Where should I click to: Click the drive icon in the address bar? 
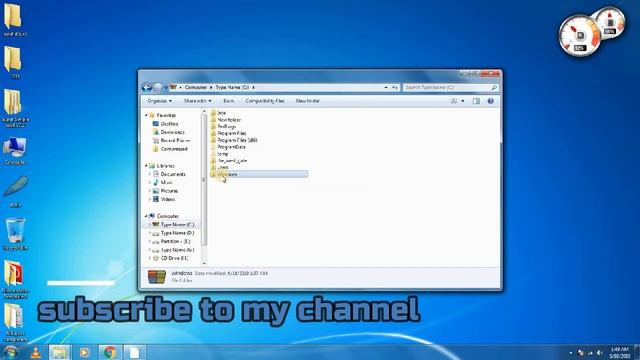(x=173, y=87)
